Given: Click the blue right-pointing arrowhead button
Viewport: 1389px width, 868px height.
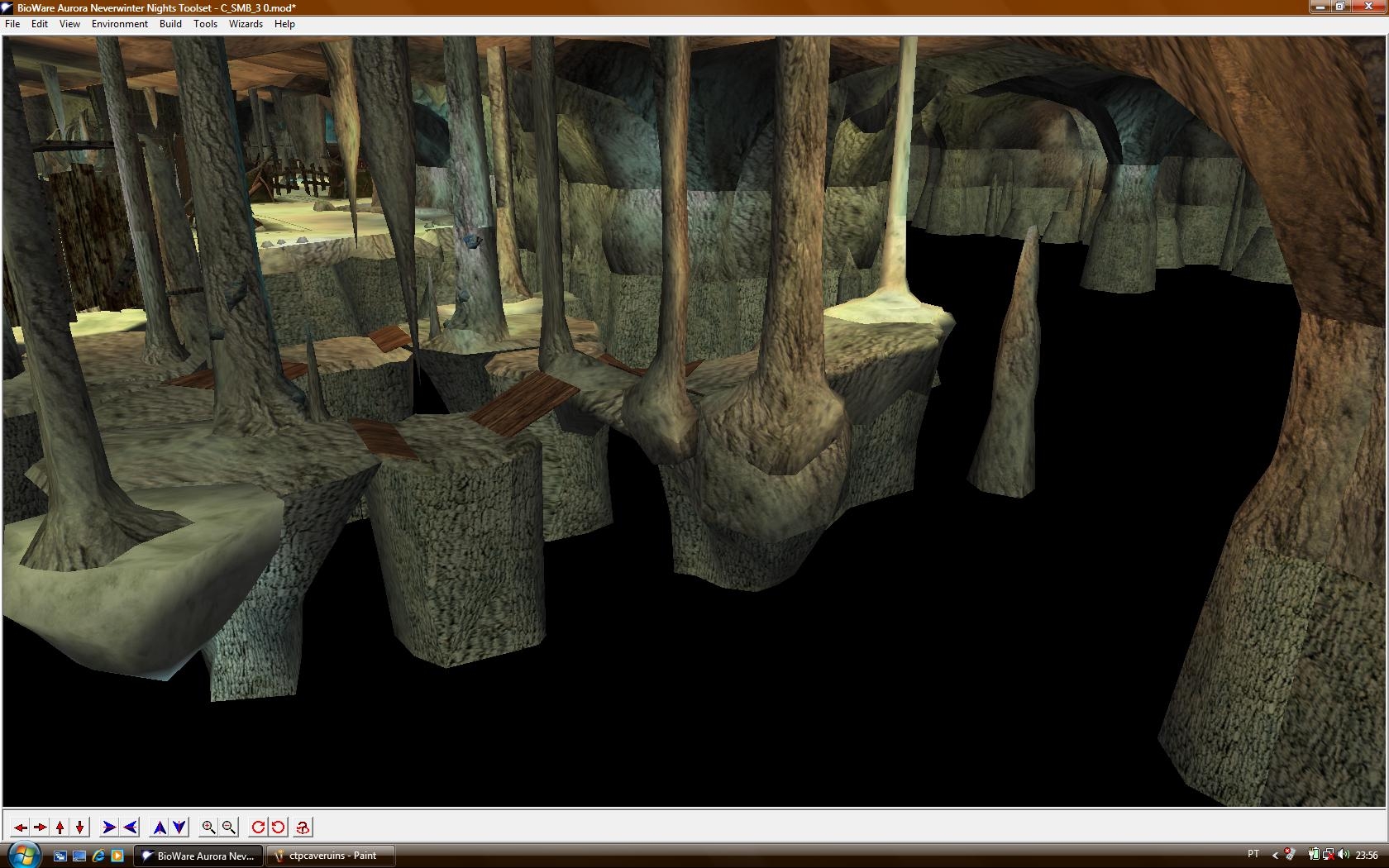Looking at the screenshot, I should 109,827.
